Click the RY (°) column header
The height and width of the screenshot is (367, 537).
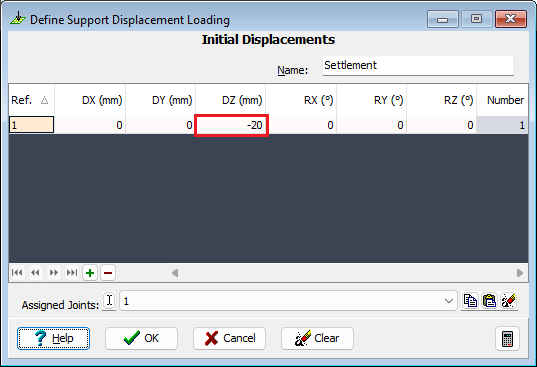[372, 100]
